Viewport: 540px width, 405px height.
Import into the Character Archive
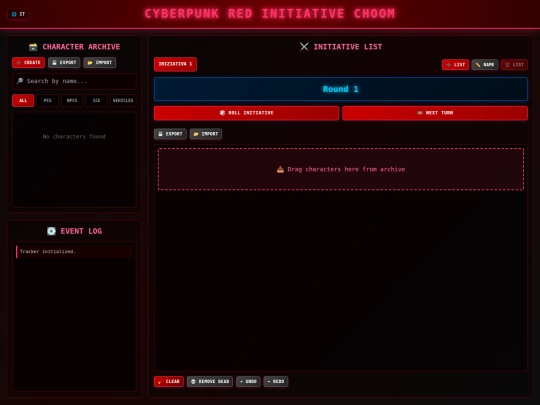click(100, 62)
